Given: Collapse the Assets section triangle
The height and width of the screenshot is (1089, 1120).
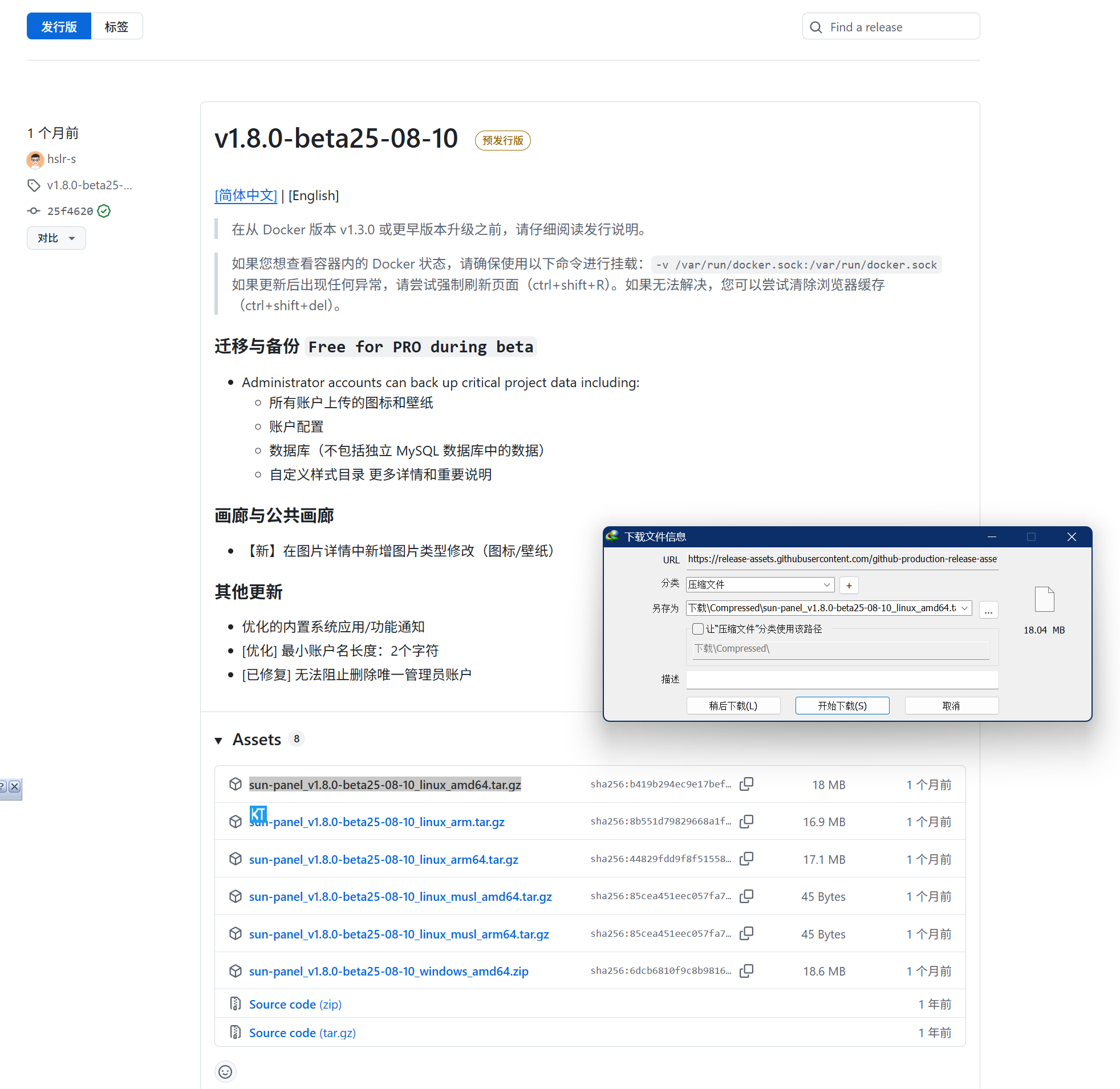Looking at the screenshot, I should 218,740.
